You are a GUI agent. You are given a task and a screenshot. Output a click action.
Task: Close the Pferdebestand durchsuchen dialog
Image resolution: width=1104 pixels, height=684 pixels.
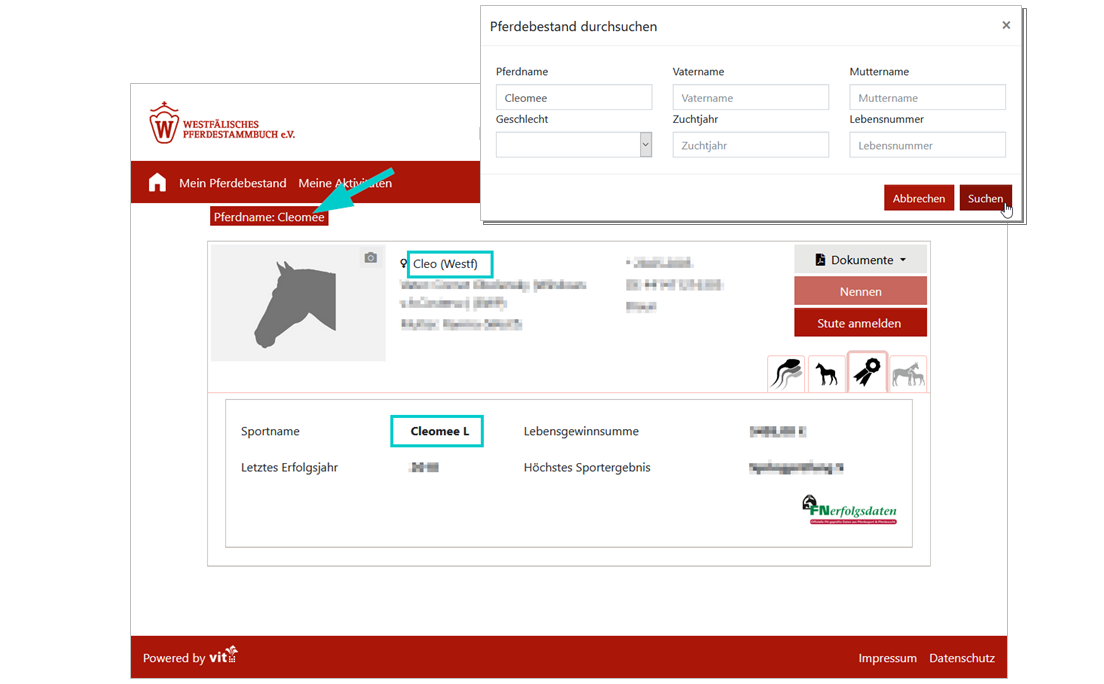[x=1006, y=25]
